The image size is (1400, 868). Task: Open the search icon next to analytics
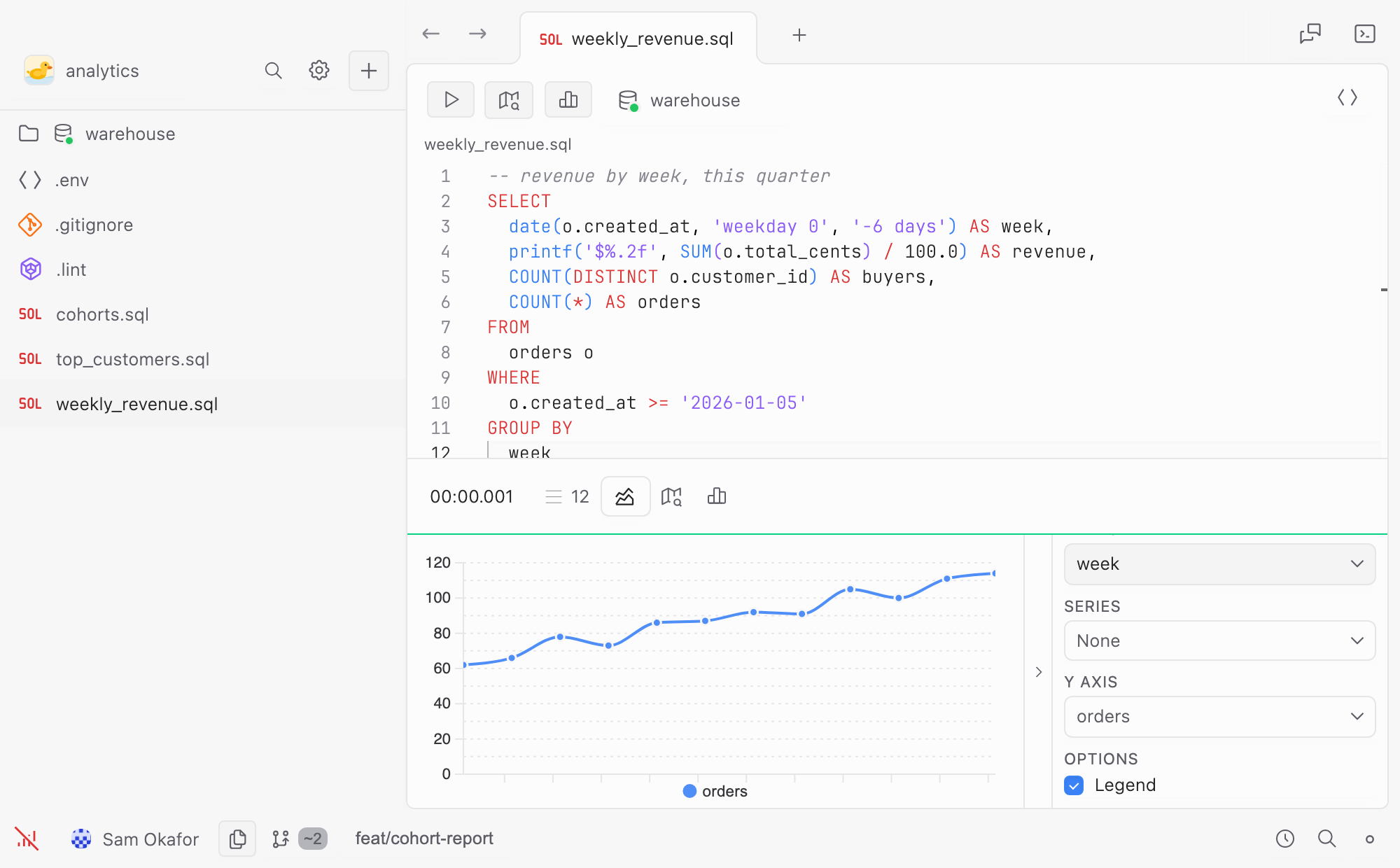point(273,71)
